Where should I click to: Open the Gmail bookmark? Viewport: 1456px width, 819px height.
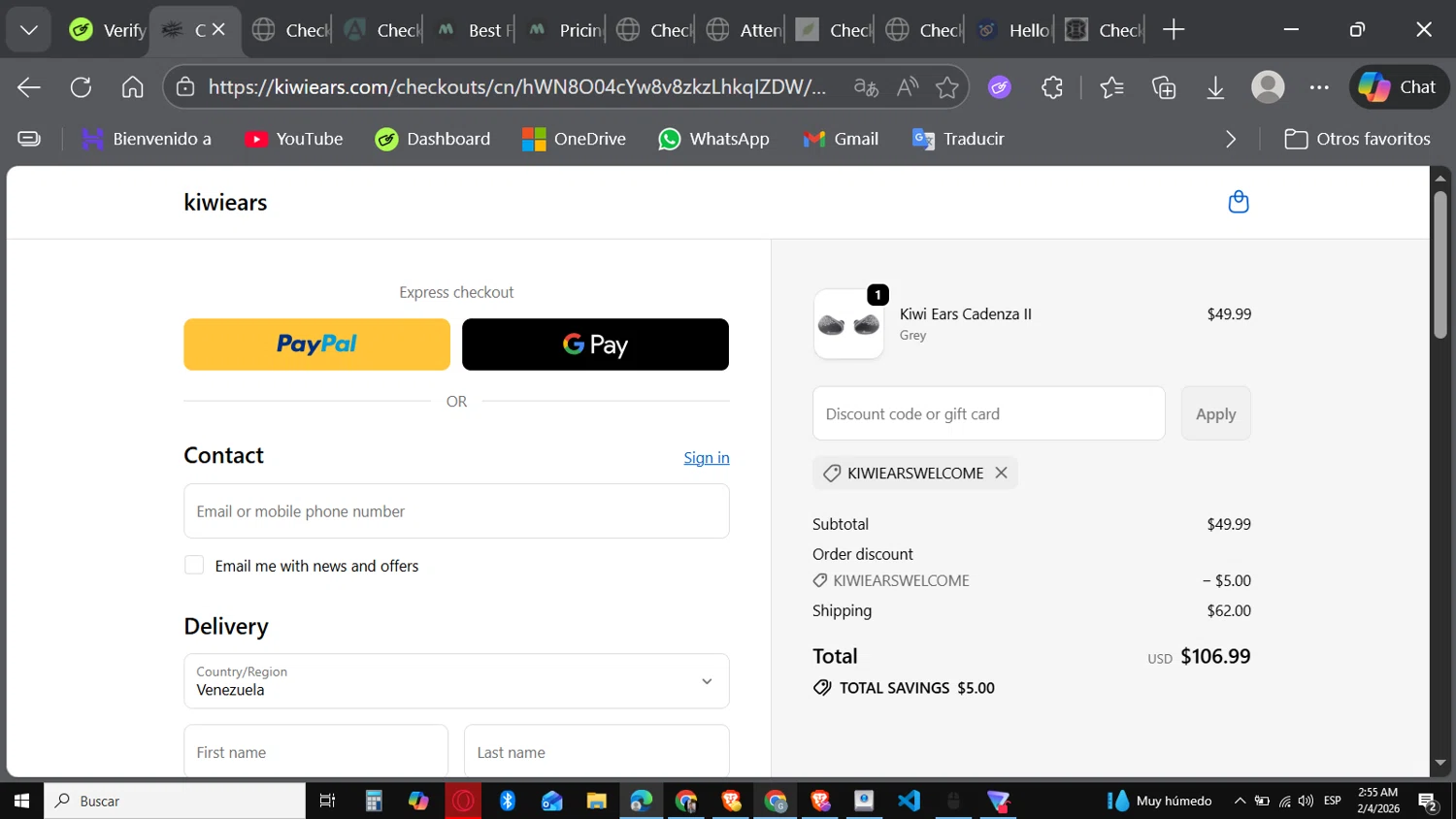841,139
